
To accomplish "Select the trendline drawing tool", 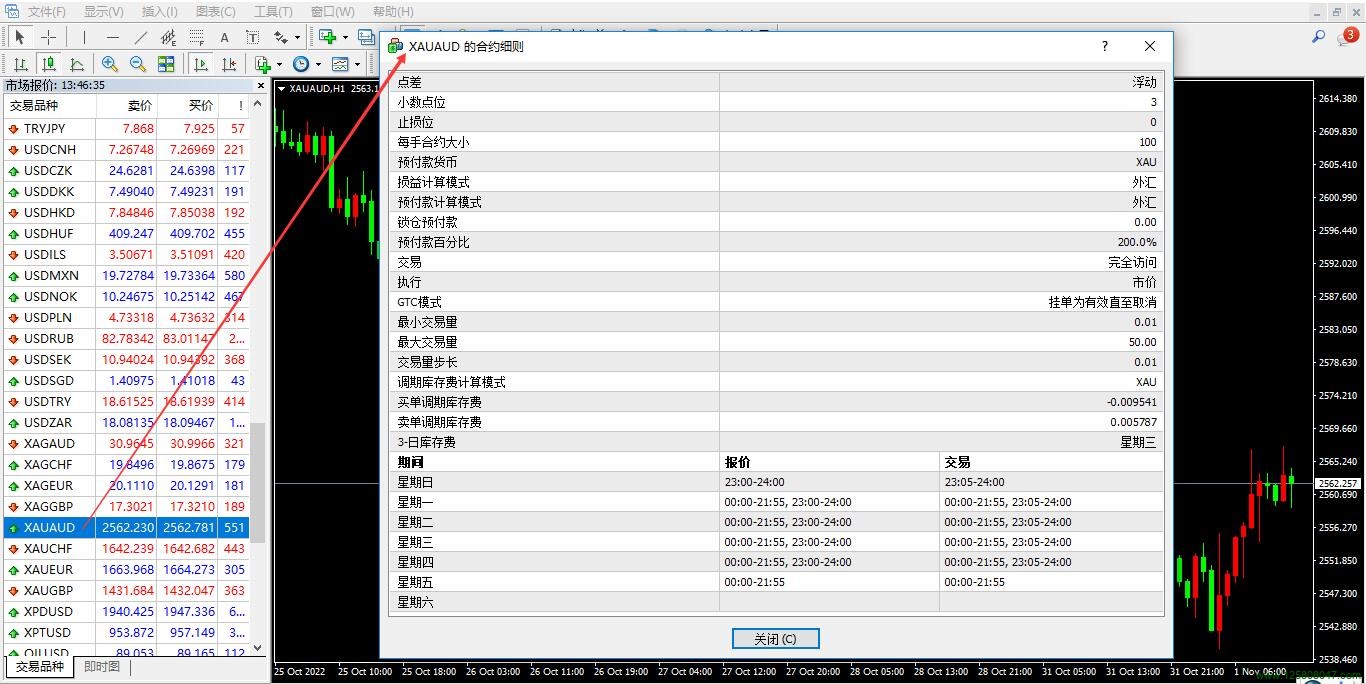I will coord(140,37).
